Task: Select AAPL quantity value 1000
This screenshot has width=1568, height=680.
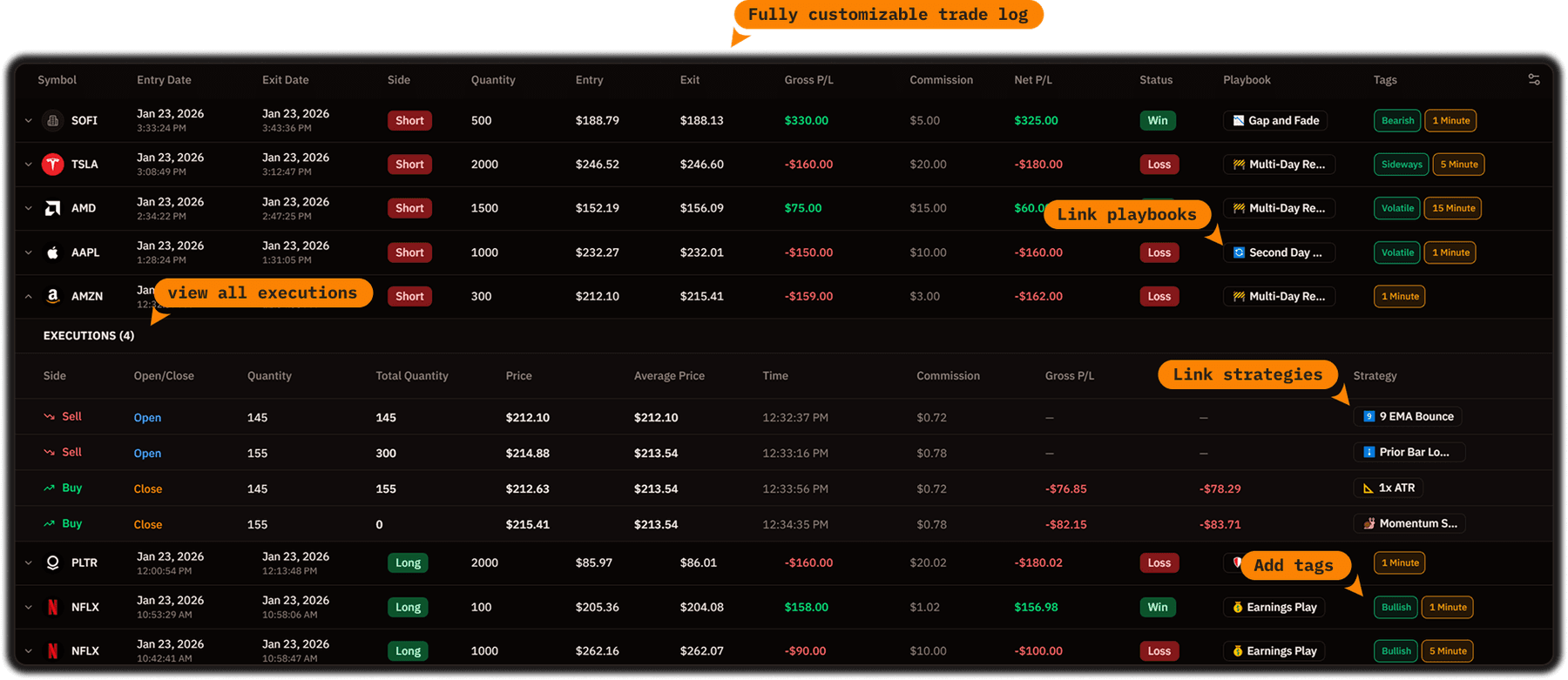Action: coord(484,252)
